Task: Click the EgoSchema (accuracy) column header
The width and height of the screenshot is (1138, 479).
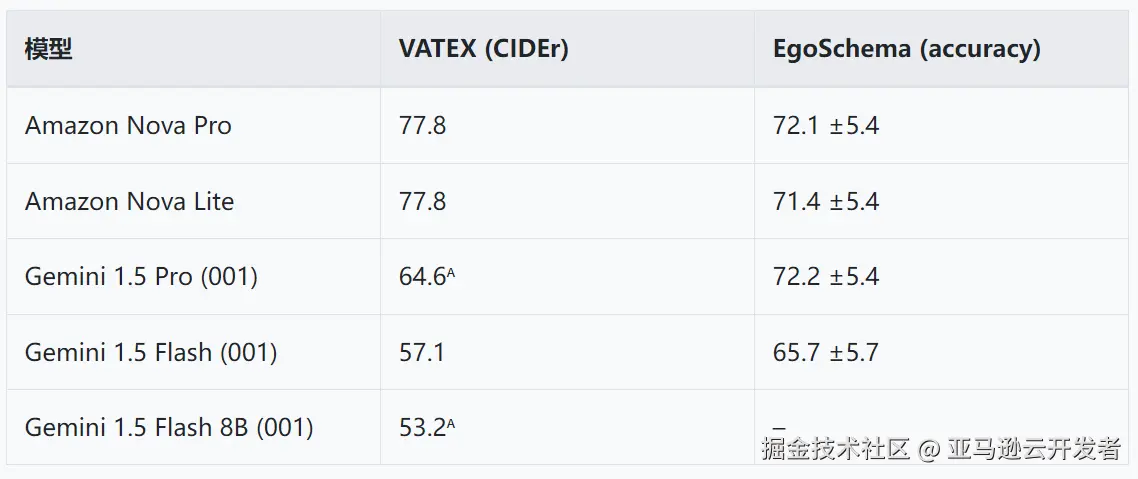Action: tap(906, 49)
